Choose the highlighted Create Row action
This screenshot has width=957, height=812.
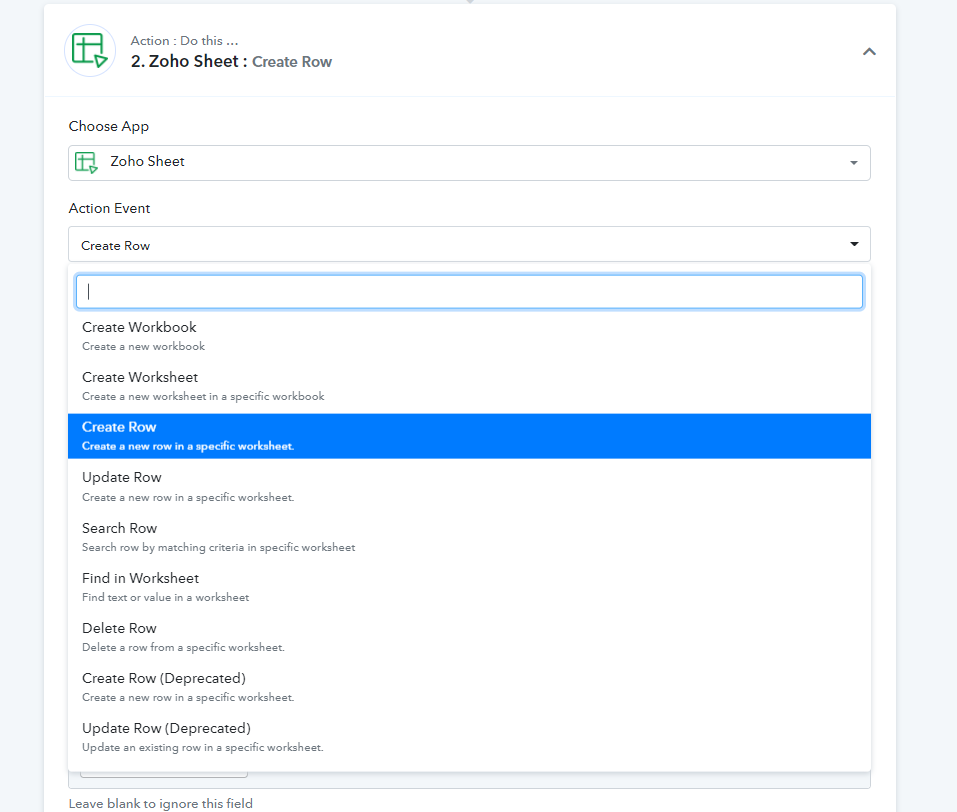pyautogui.click(x=469, y=436)
